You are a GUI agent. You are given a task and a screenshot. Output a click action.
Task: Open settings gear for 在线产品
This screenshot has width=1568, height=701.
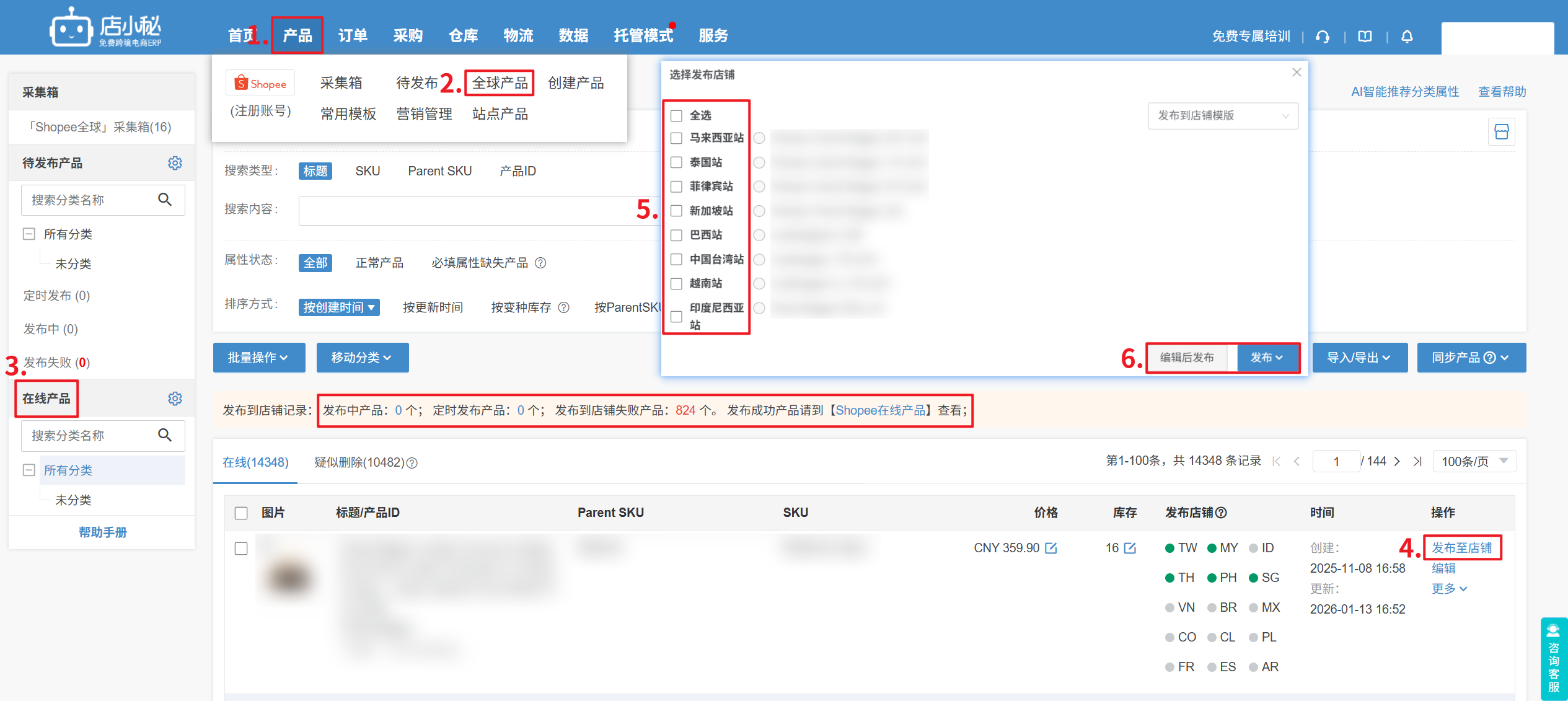(x=175, y=399)
